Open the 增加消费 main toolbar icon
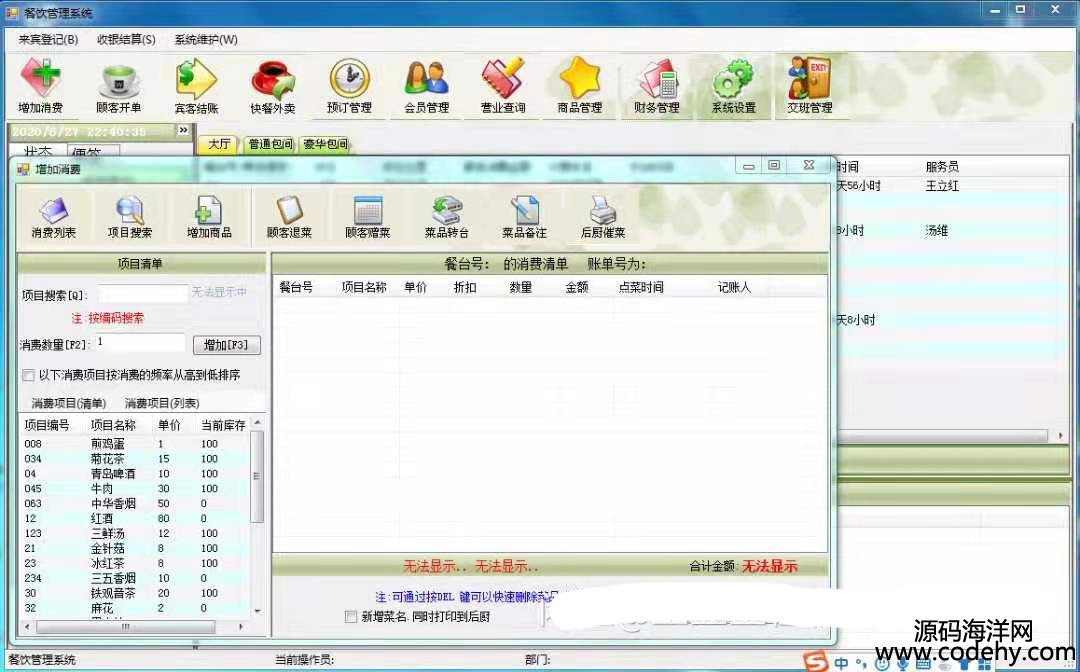 coord(41,86)
